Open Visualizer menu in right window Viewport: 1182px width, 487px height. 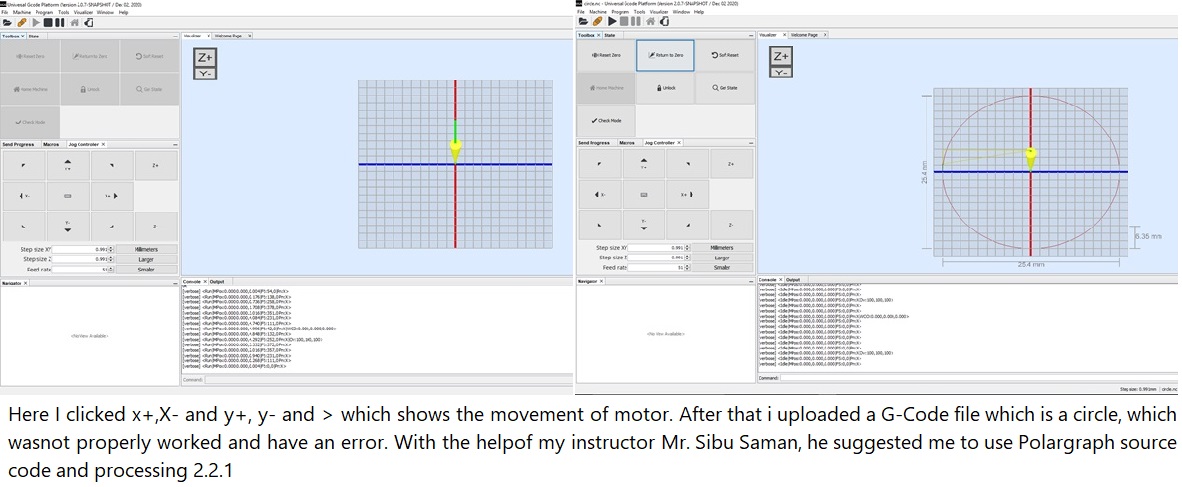660,12
